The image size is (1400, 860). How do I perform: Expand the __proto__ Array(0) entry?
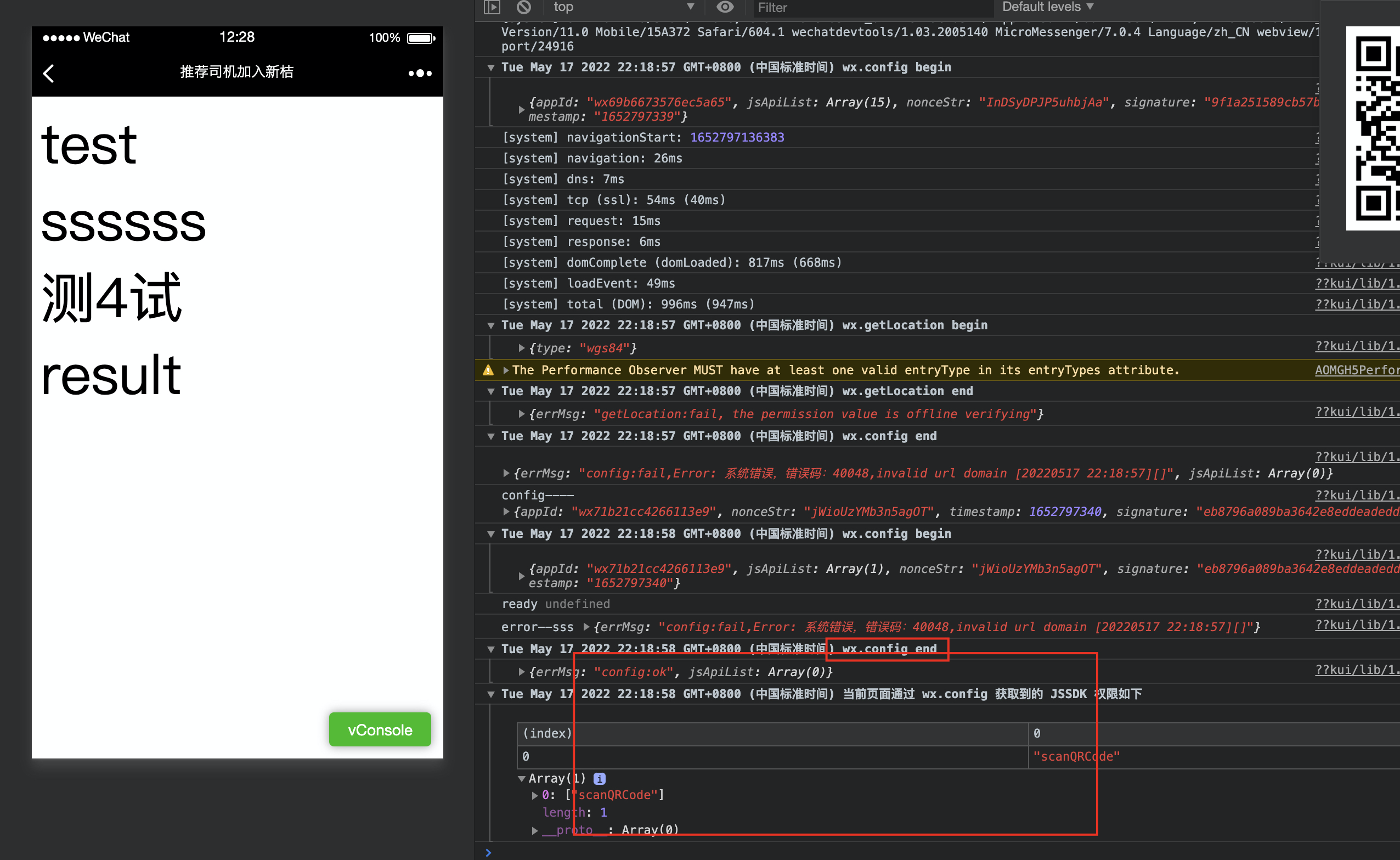click(535, 830)
